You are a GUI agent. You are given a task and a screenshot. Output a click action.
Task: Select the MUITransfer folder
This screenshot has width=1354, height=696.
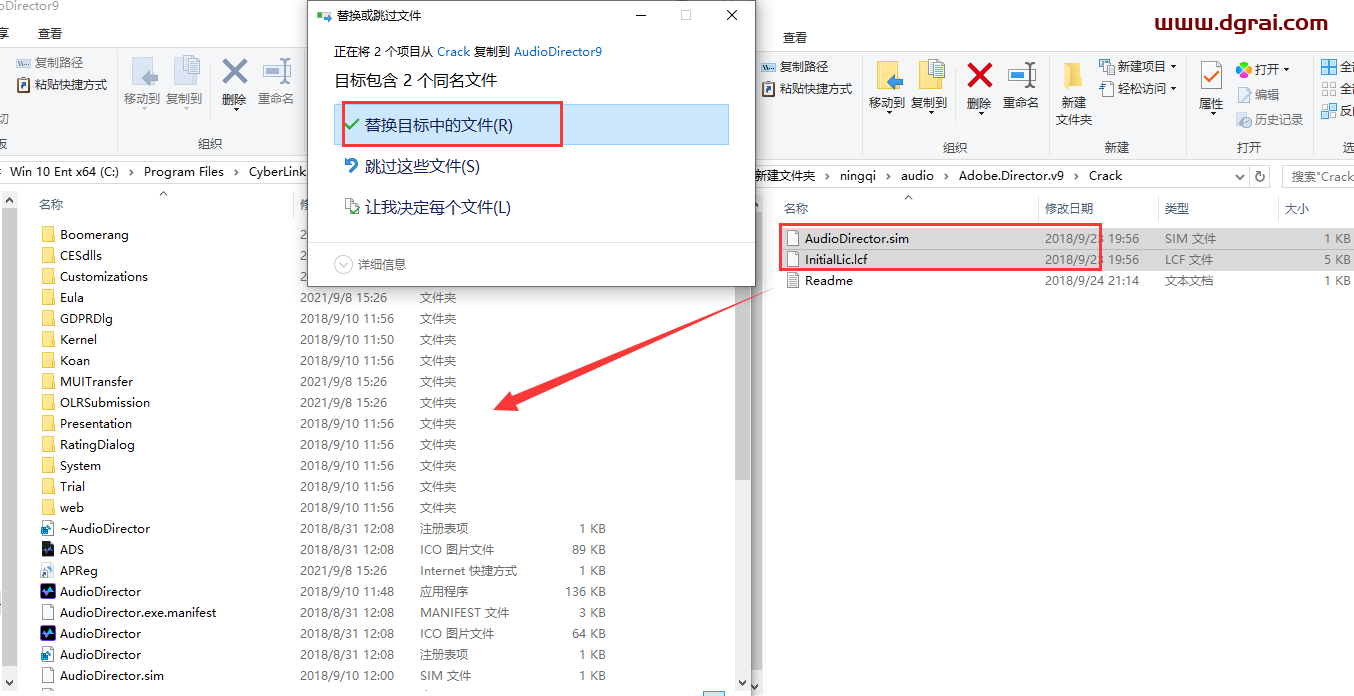96,381
